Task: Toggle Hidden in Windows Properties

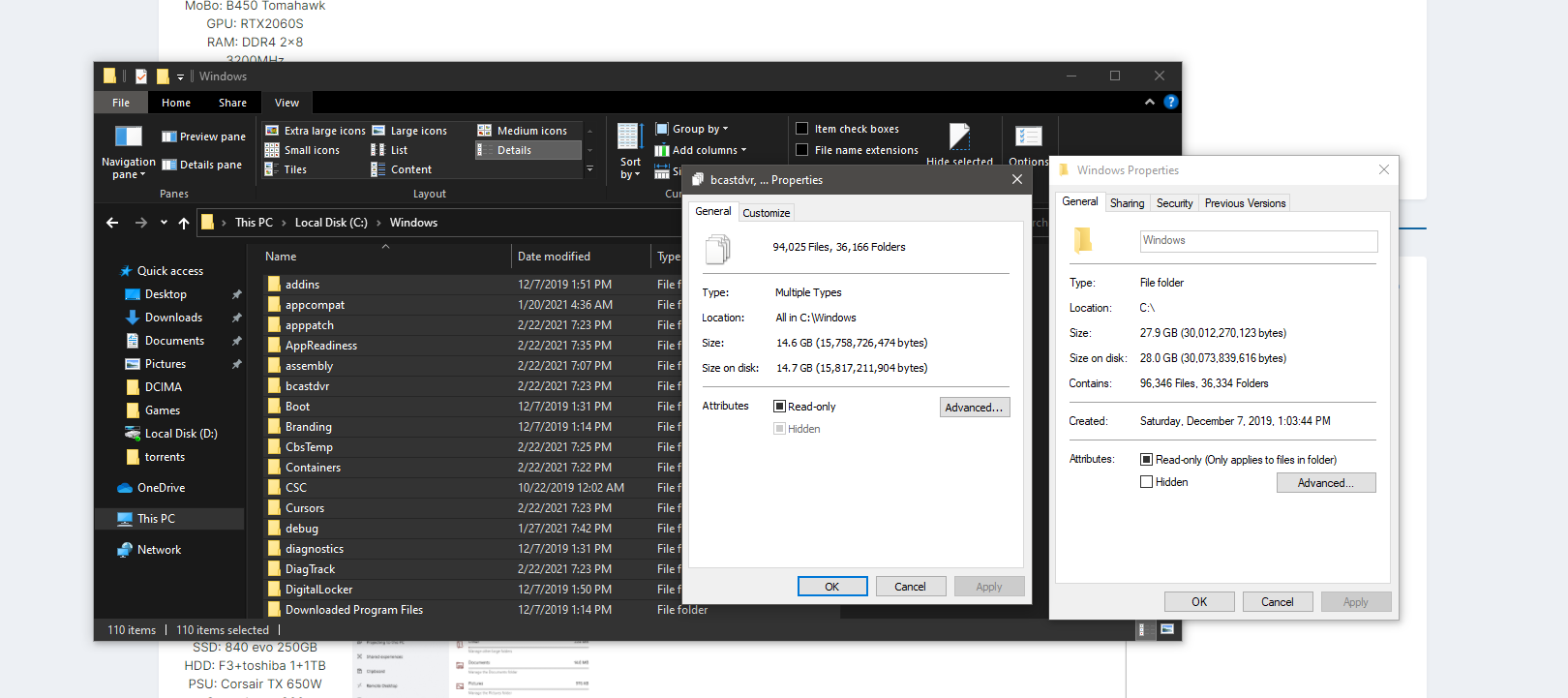Action: [1147, 482]
